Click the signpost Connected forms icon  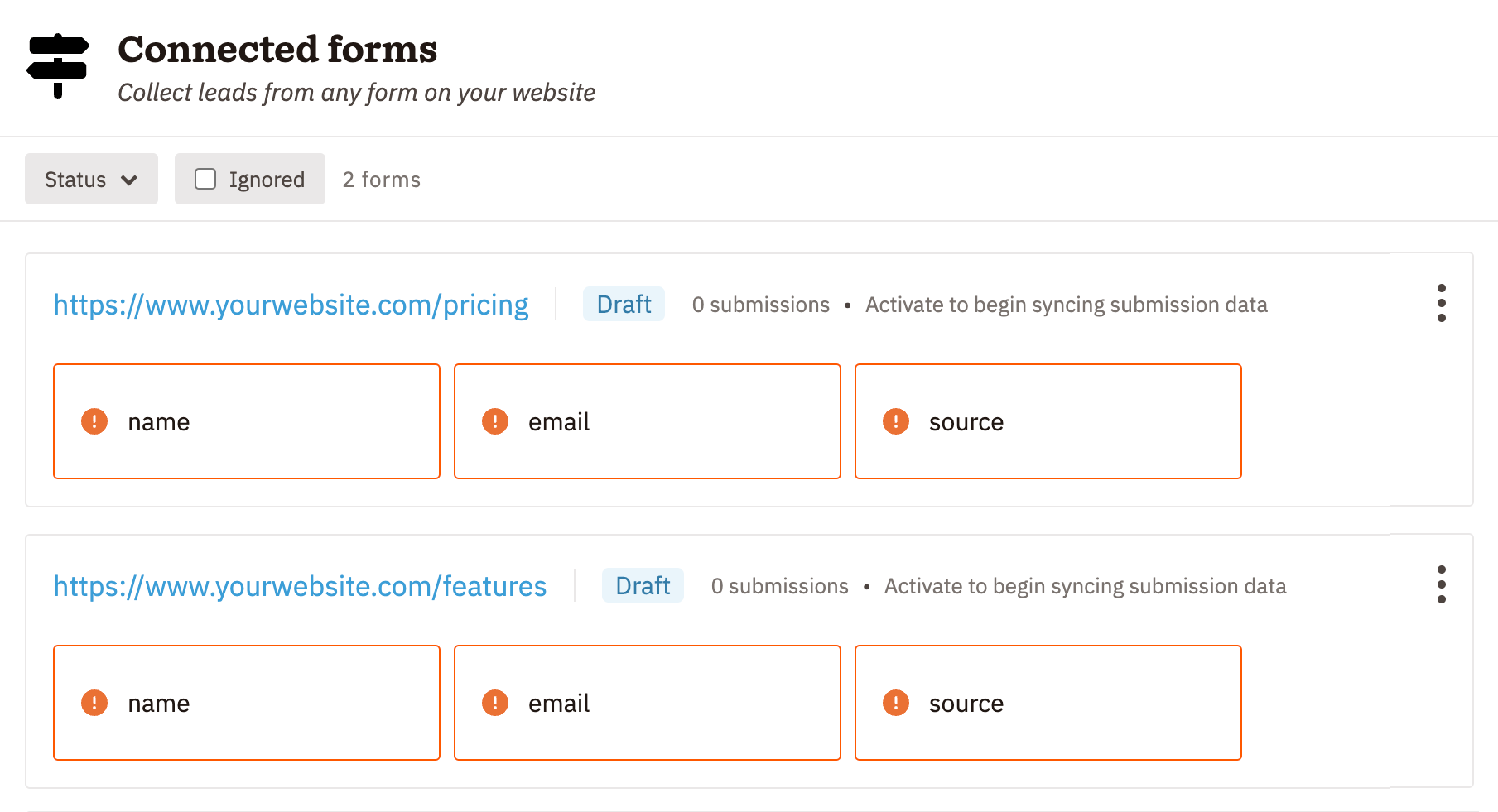(x=58, y=66)
